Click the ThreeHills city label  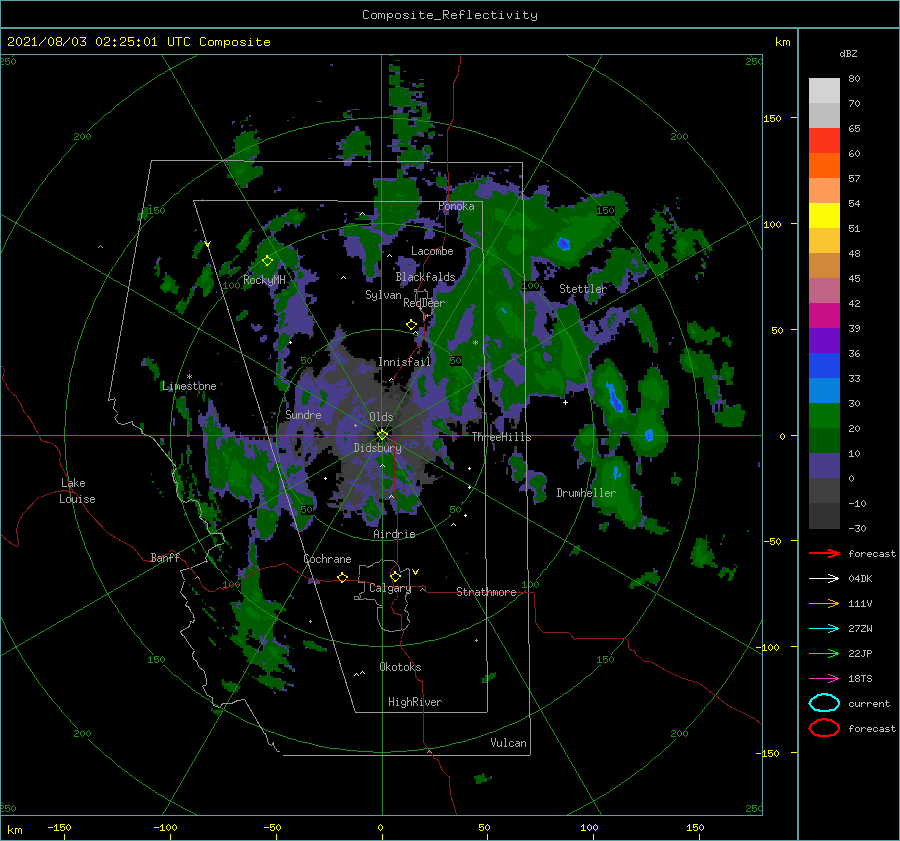point(501,437)
